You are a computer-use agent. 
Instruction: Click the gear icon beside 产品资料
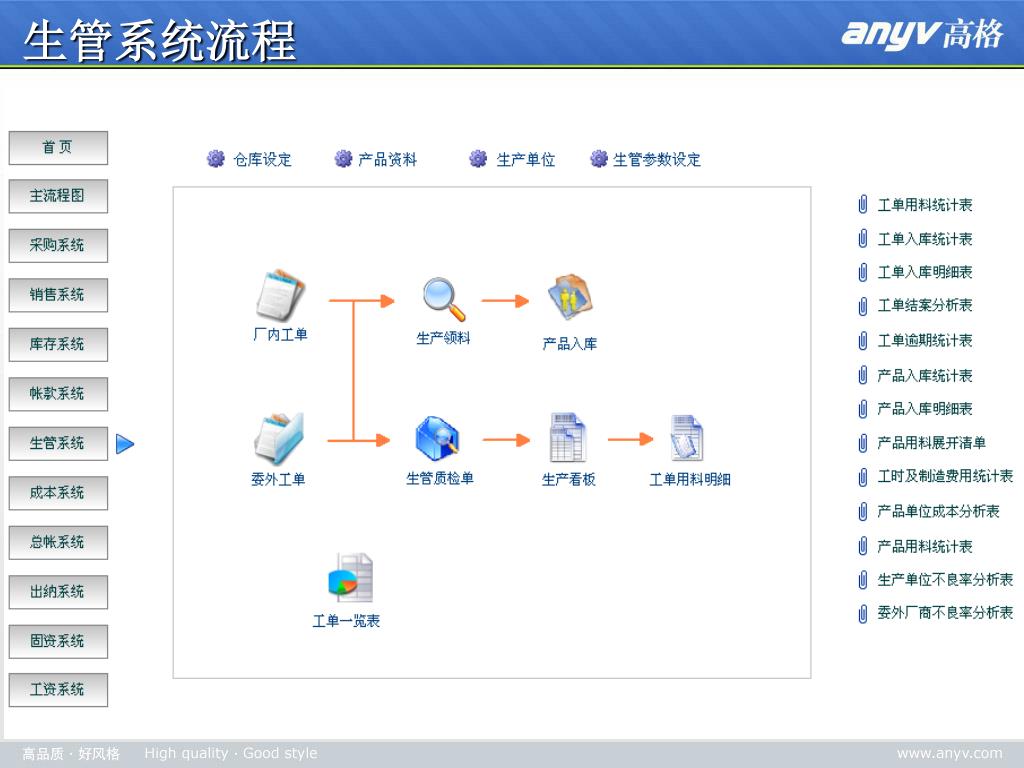343,159
